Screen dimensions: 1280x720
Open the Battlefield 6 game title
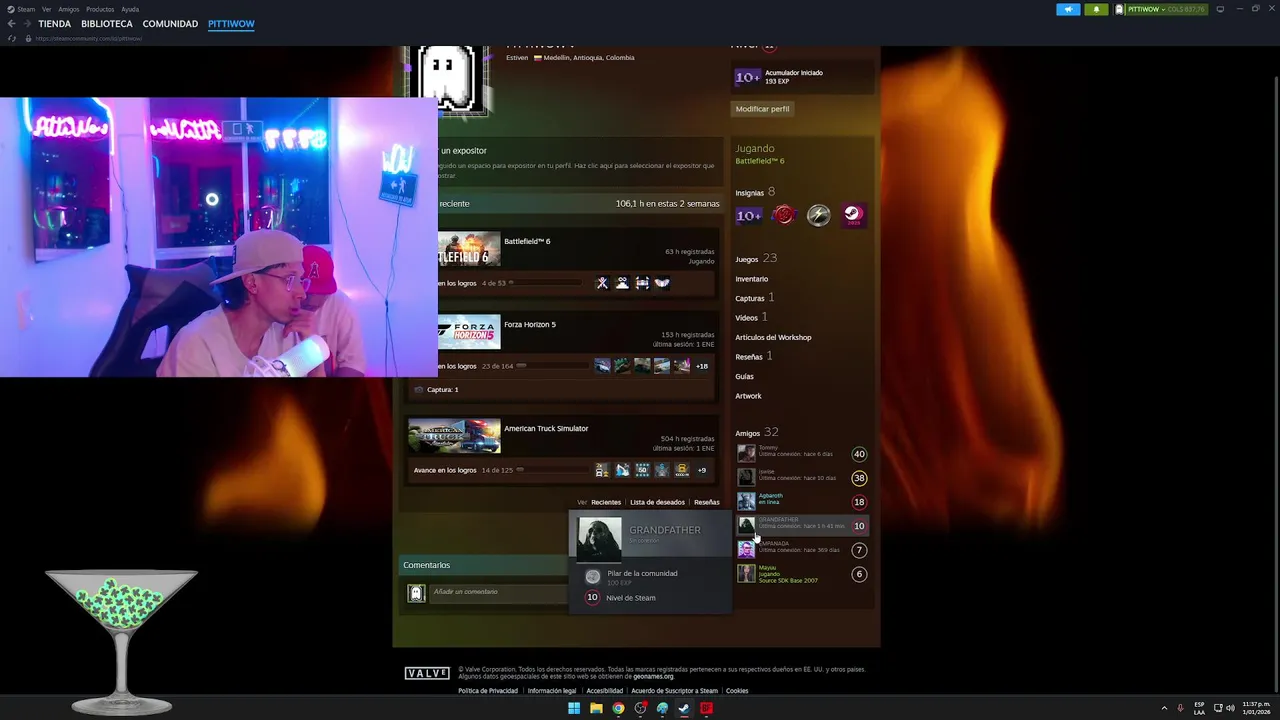click(x=527, y=241)
